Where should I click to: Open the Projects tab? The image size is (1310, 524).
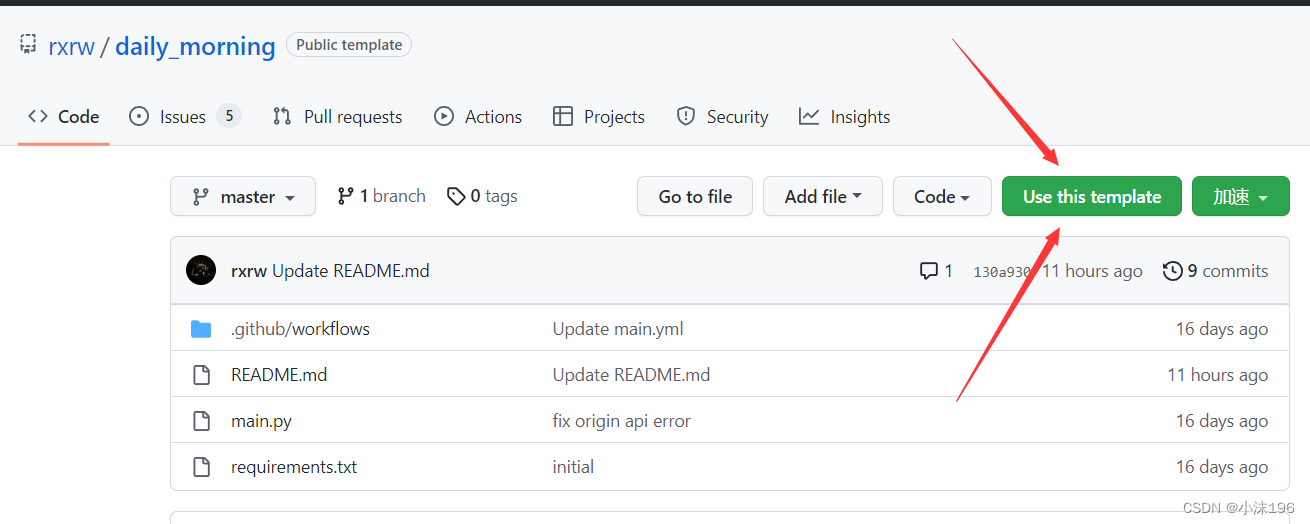[x=599, y=117]
